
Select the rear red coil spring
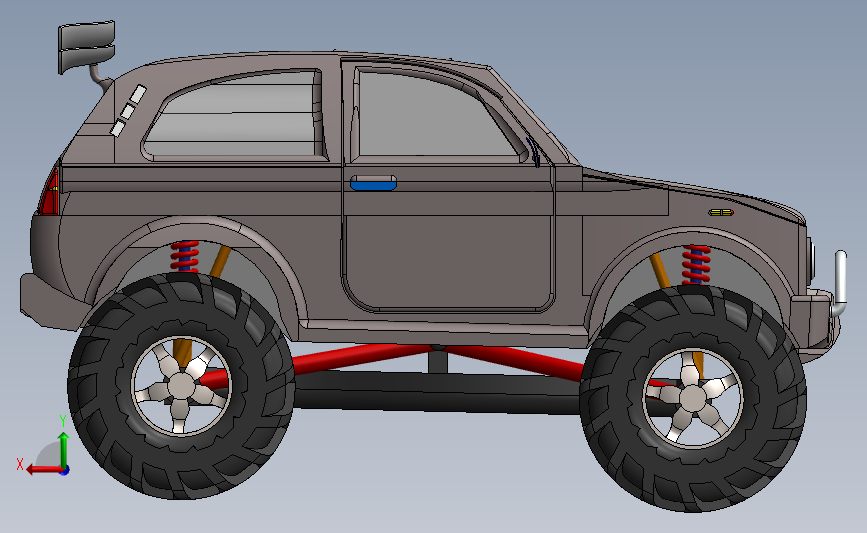[185, 256]
